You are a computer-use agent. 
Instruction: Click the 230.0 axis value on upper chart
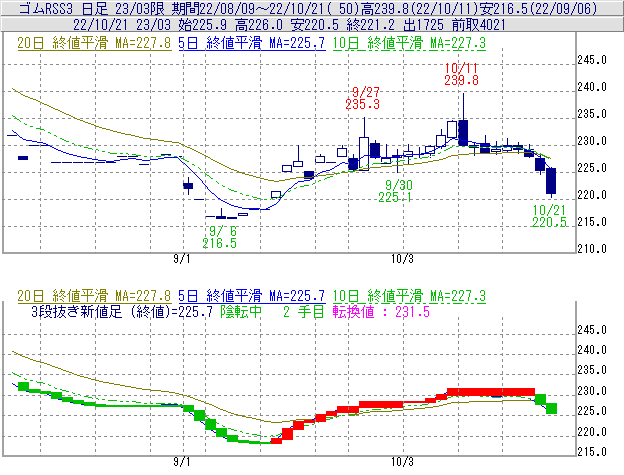pos(592,141)
